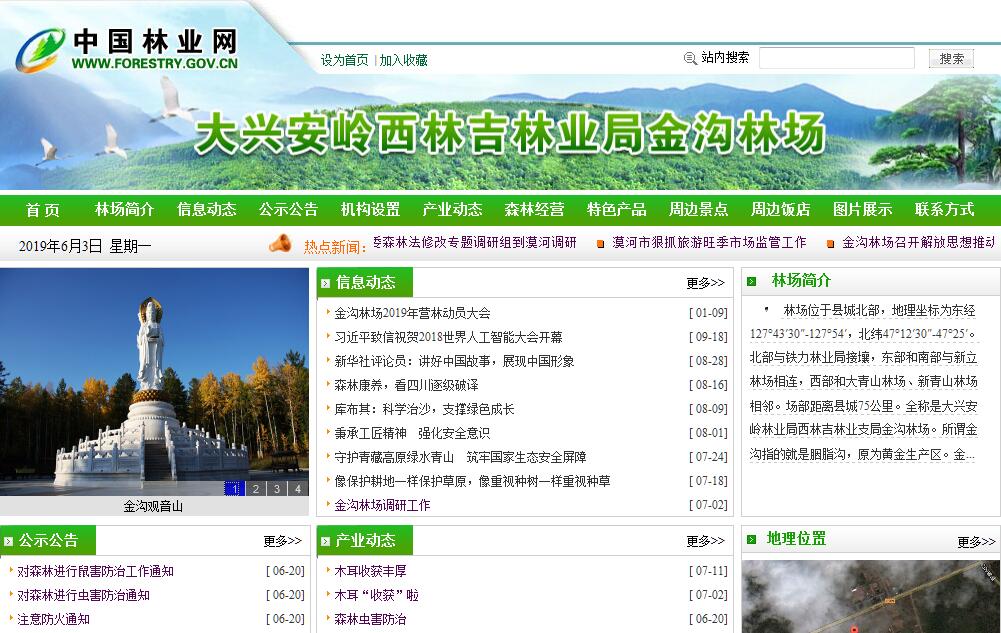Click green arrow icon beside 地理位置 header
The width and height of the screenshot is (1001, 633).
pos(751,540)
